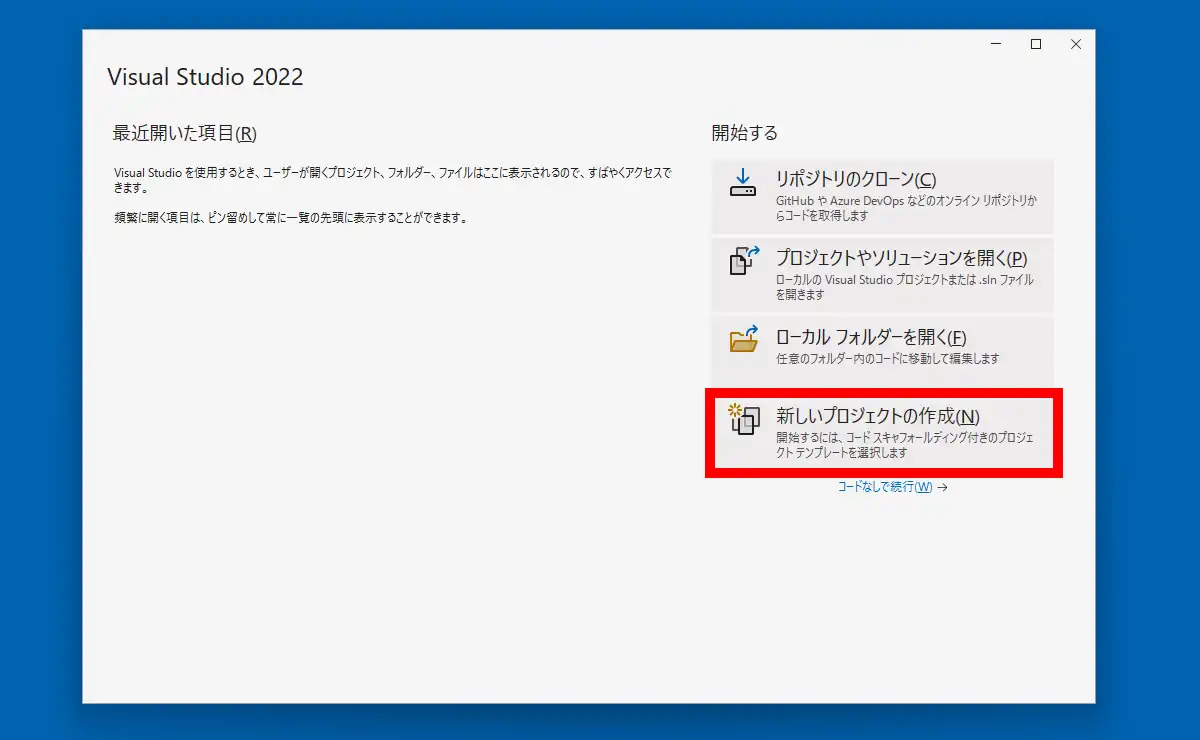
Task: Follow the コードなしで続行(W) link
Action: click(x=892, y=487)
